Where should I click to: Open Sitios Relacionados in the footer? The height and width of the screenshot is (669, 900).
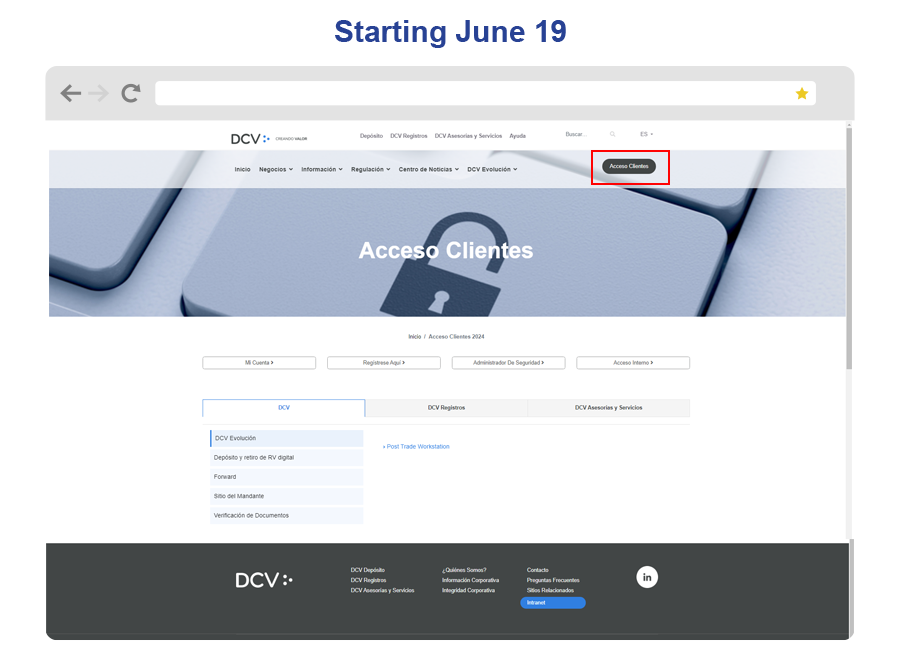point(550,590)
